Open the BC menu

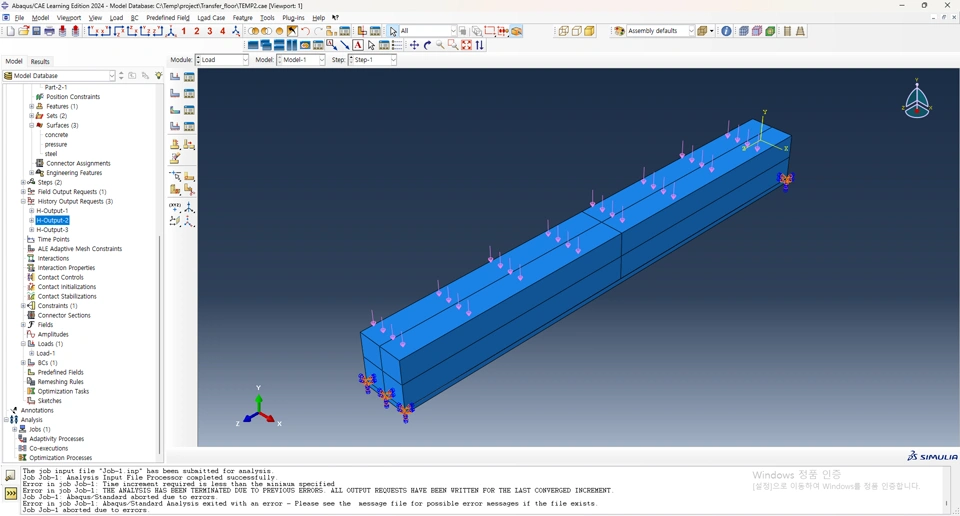point(134,18)
